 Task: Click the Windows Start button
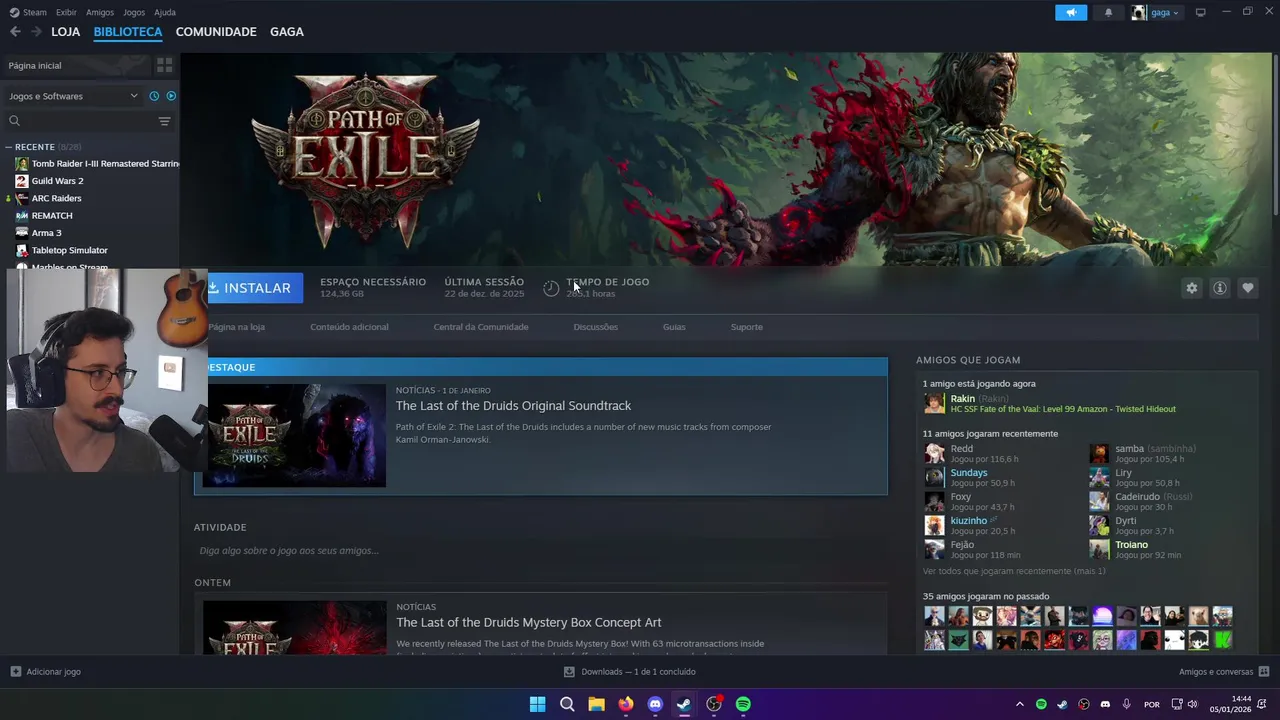(x=537, y=704)
